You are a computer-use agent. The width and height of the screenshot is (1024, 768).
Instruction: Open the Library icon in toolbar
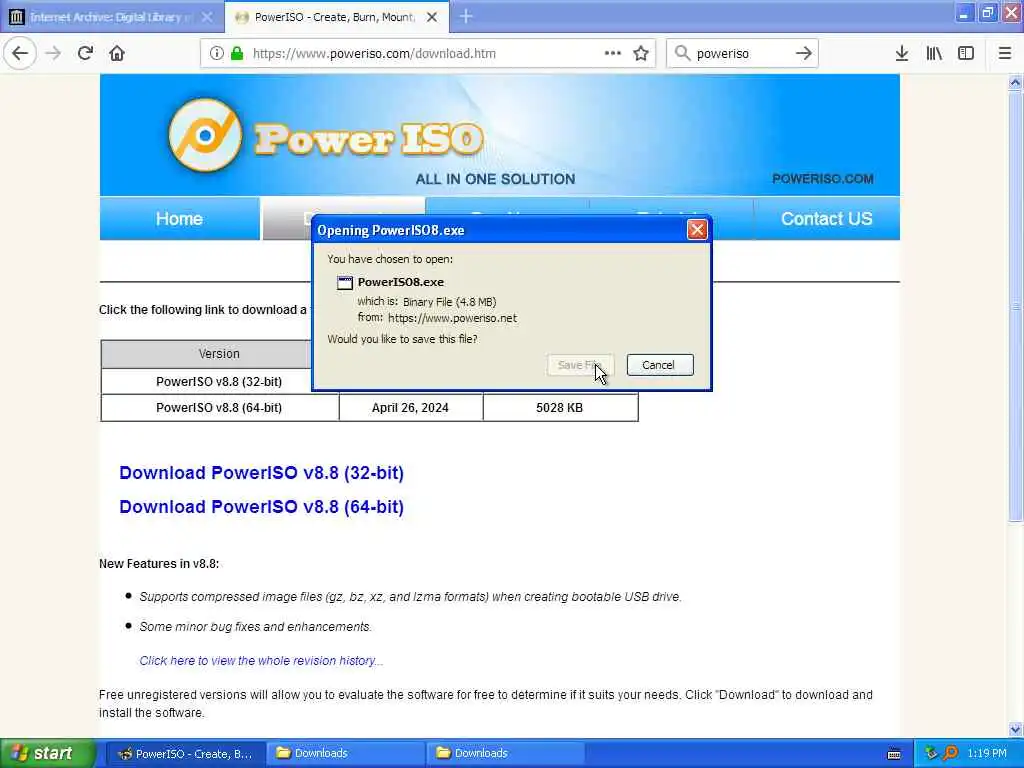(x=934, y=53)
